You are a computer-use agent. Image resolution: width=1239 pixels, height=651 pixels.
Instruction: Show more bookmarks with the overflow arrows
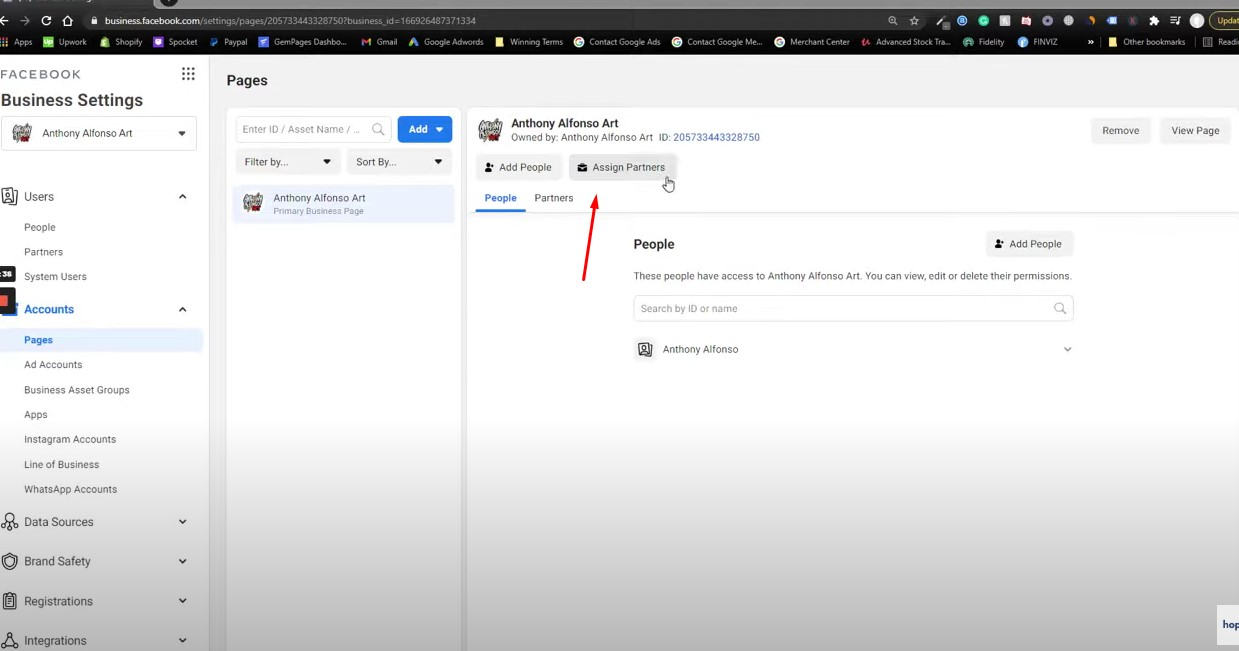coord(1090,42)
